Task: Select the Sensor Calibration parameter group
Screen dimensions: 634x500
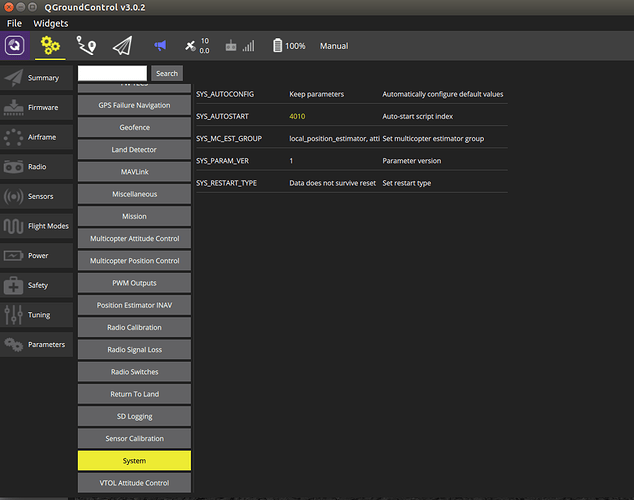Action: 134,439
